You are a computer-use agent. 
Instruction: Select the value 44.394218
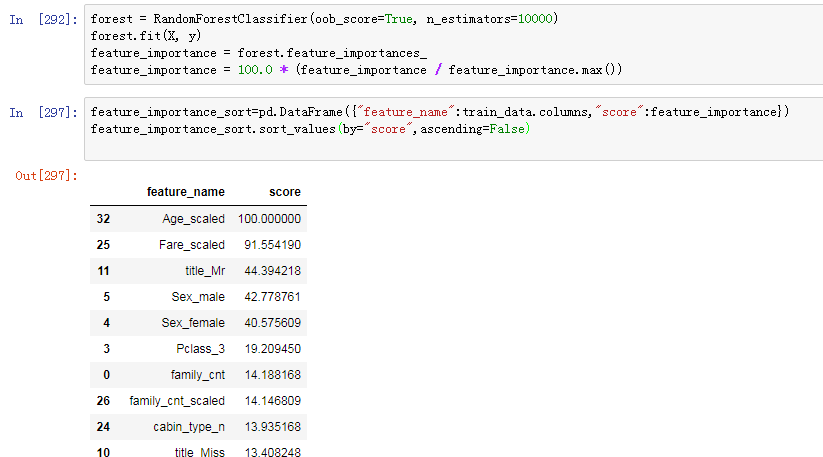pos(272,271)
